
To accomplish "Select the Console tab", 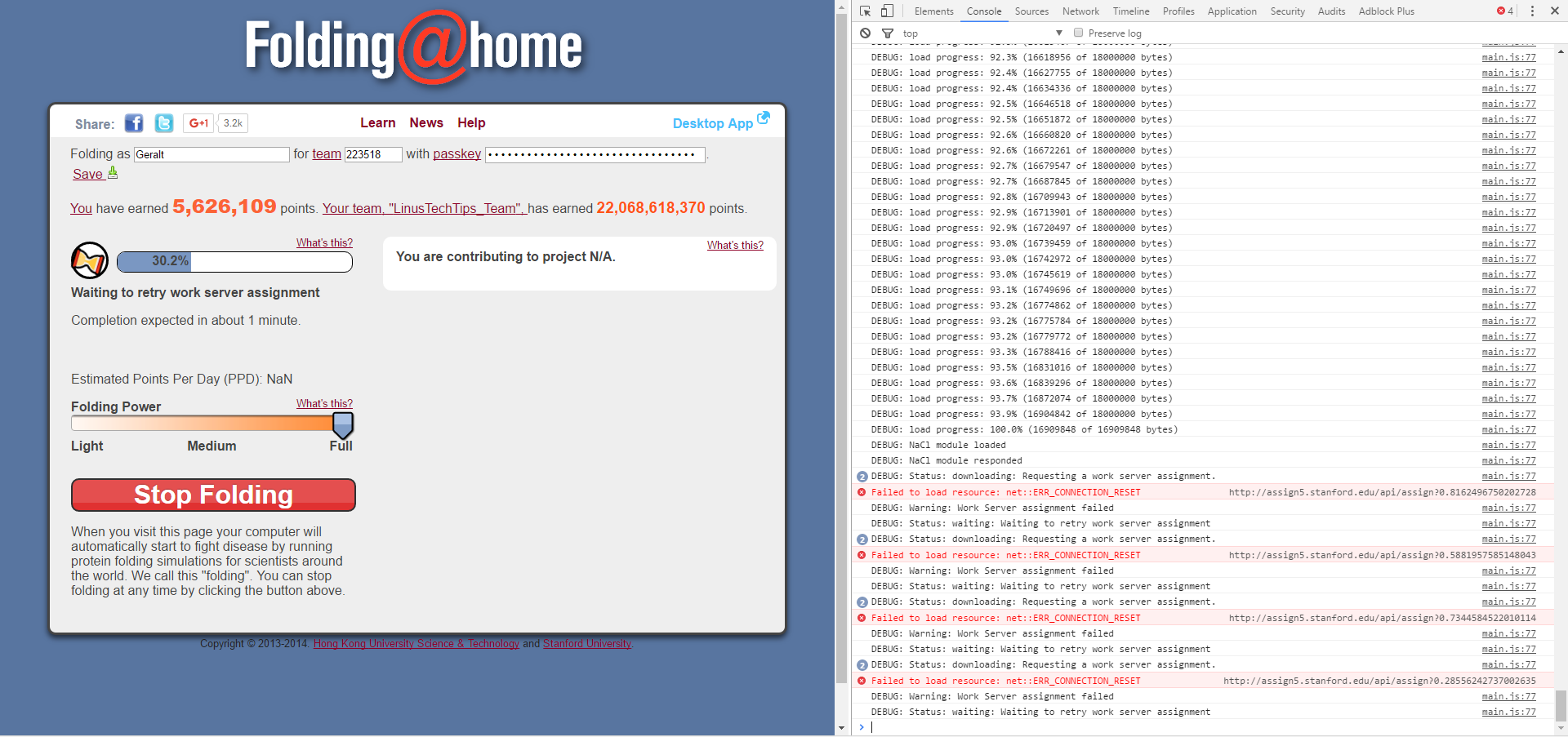I will click(984, 11).
